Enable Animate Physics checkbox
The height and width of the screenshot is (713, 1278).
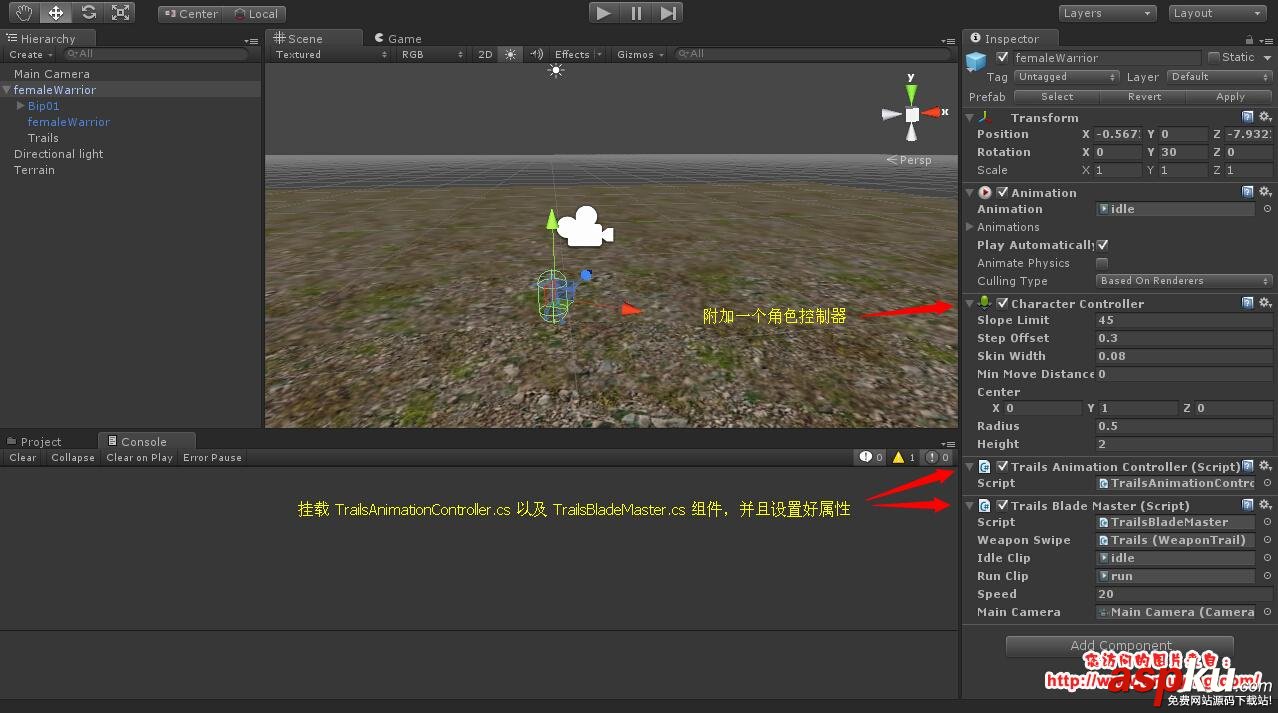(1102, 263)
